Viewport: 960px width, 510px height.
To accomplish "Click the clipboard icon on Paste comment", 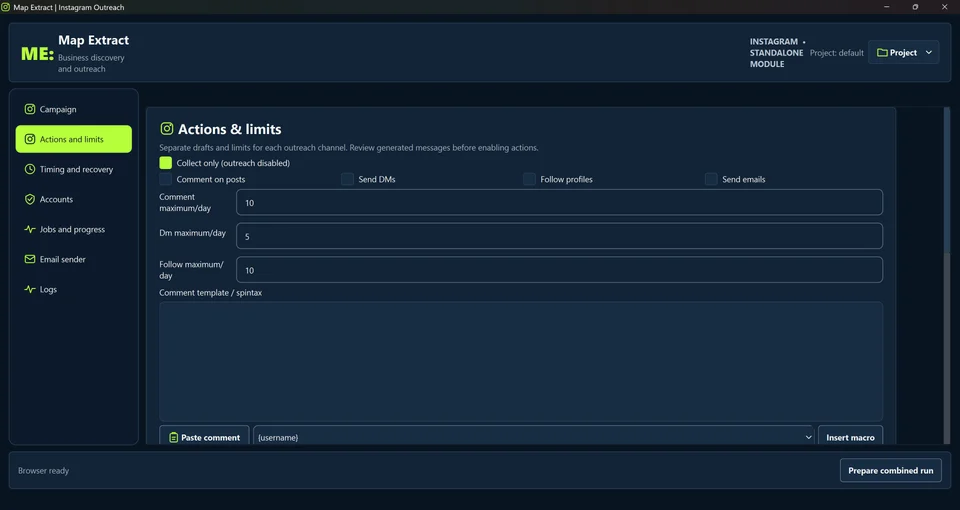I will point(174,437).
